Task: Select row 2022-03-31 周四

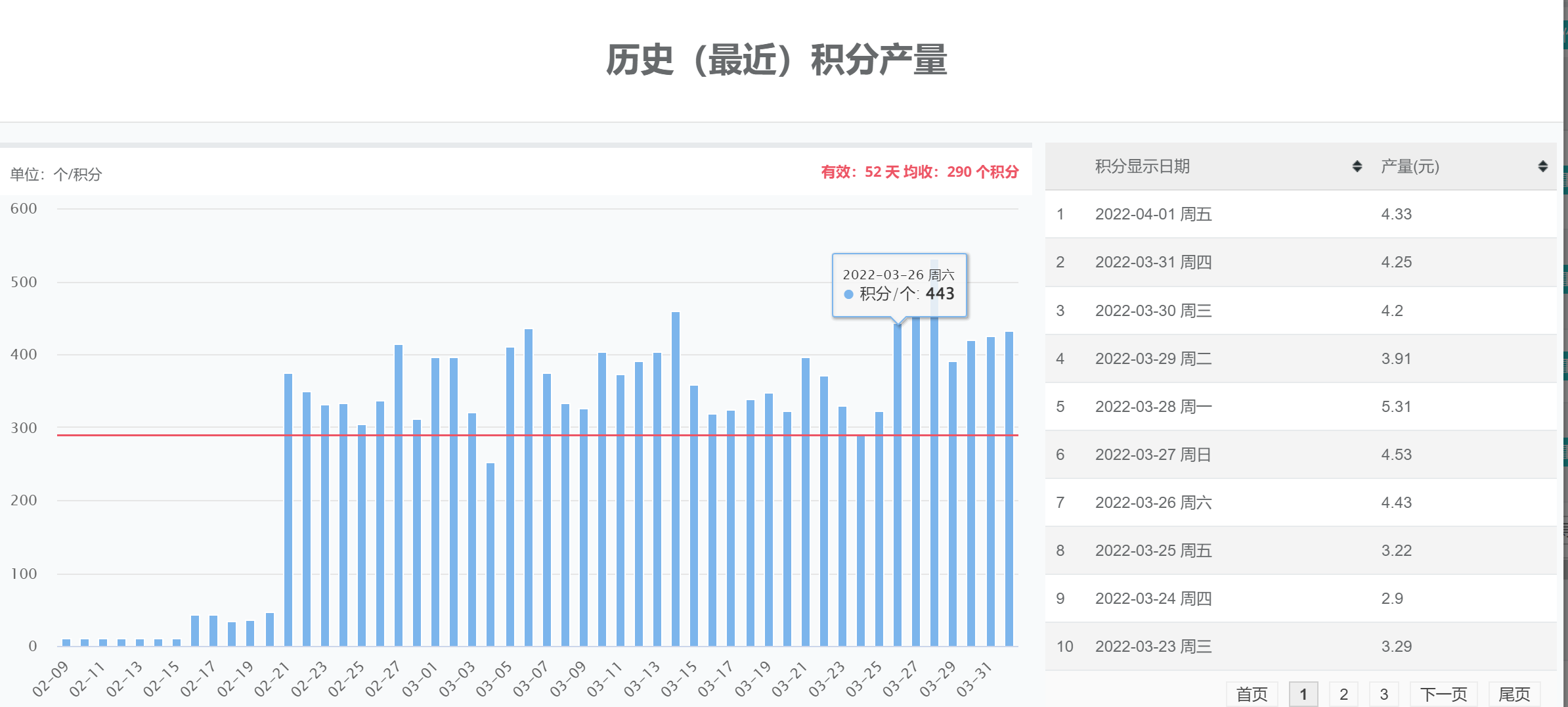Action: click(x=1301, y=262)
